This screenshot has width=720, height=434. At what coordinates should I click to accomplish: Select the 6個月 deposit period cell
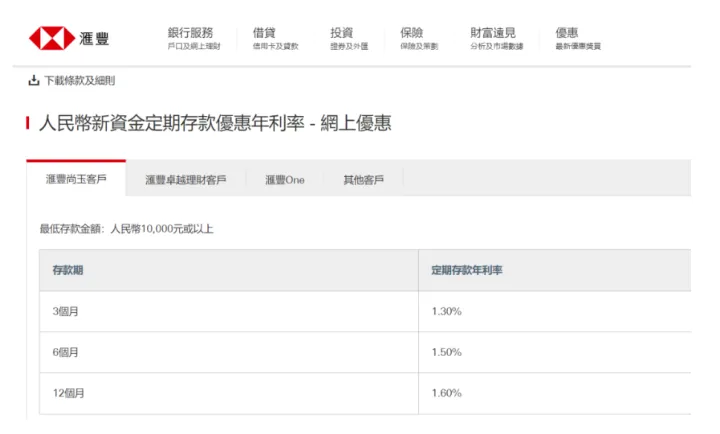pyautogui.click(x=65, y=352)
